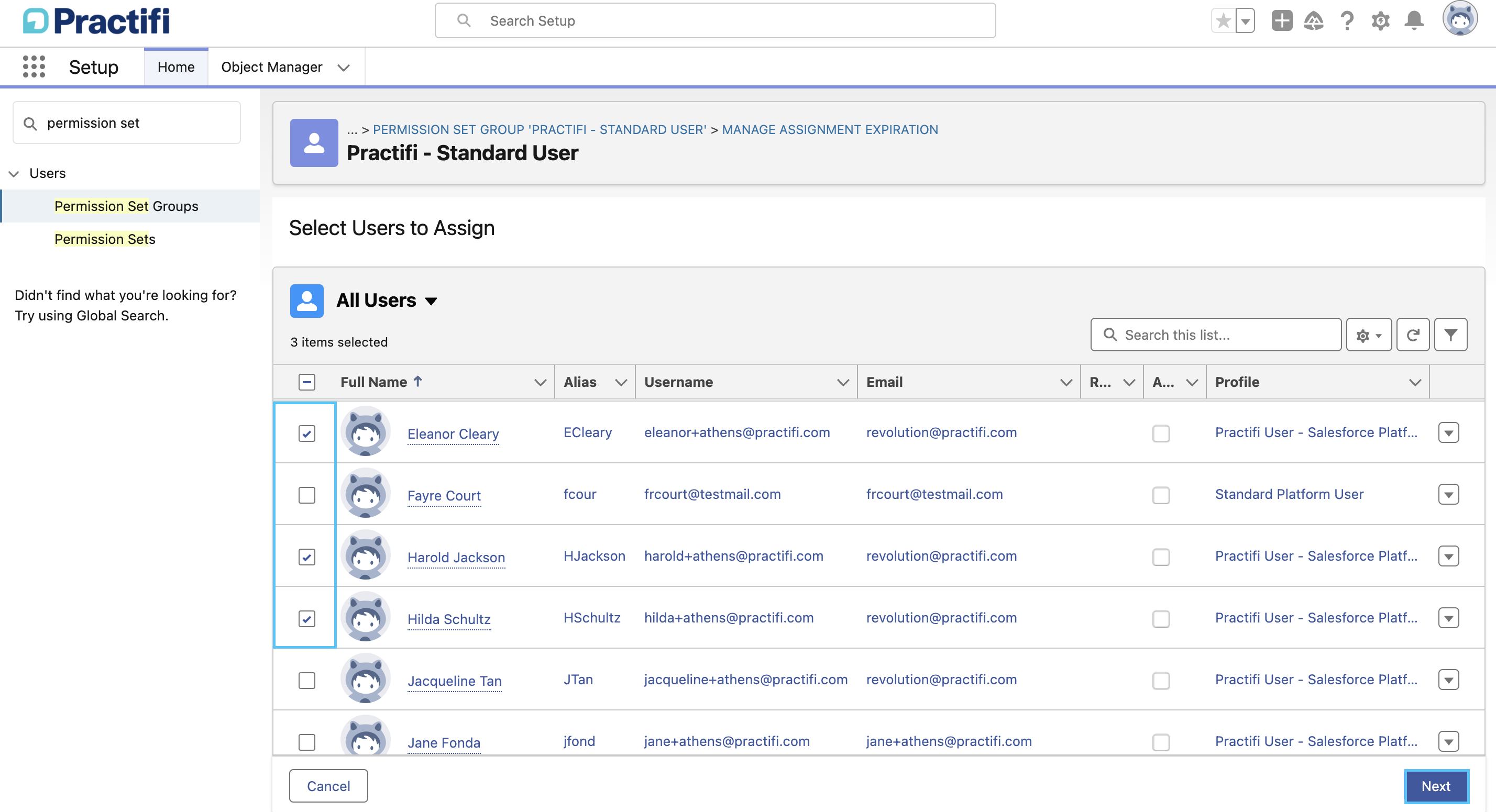This screenshot has width=1496, height=812.
Task: Open Alias column menu
Action: pyautogui.click(x=621, y=383)
